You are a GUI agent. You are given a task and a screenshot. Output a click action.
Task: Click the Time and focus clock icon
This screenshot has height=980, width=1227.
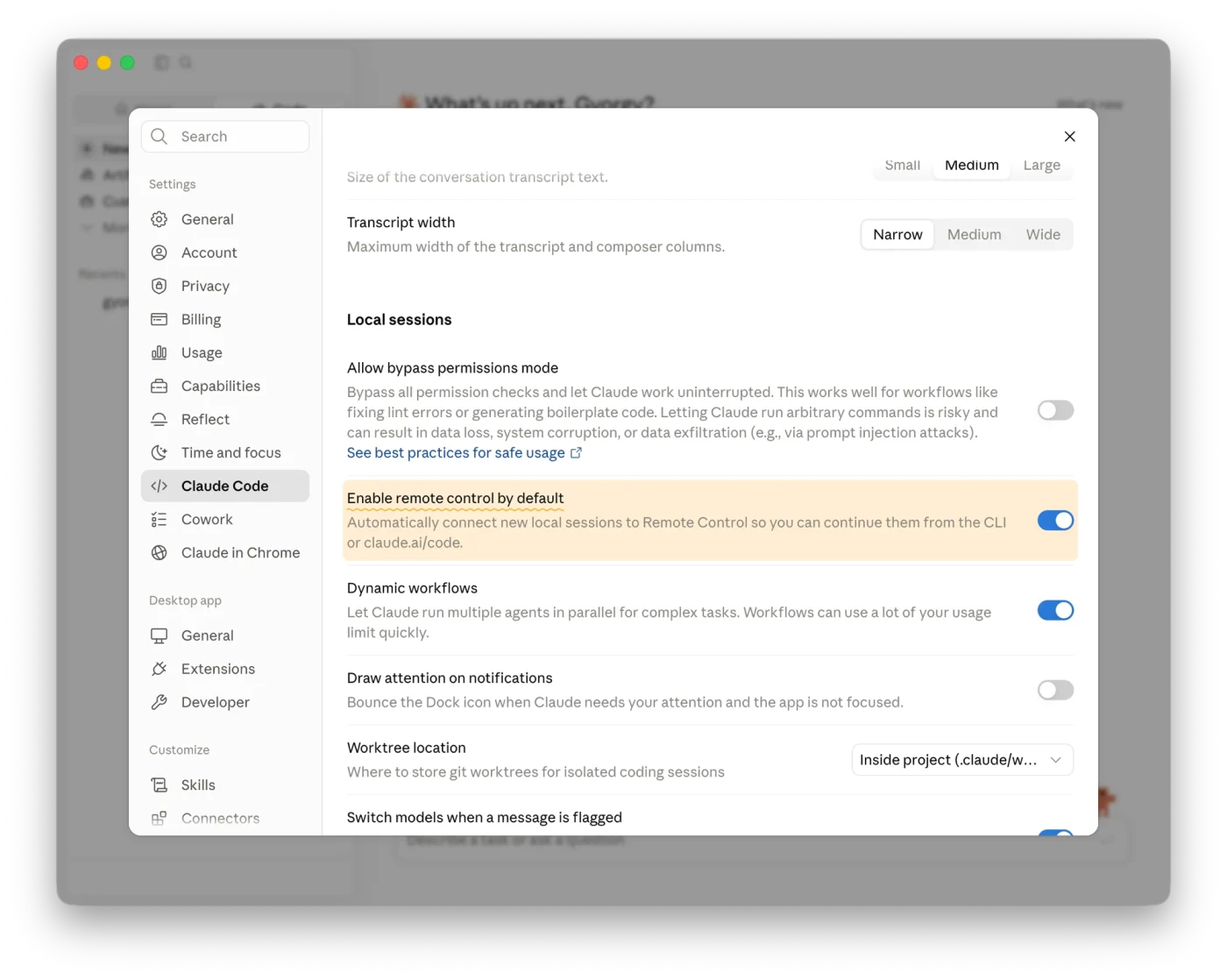159,452
